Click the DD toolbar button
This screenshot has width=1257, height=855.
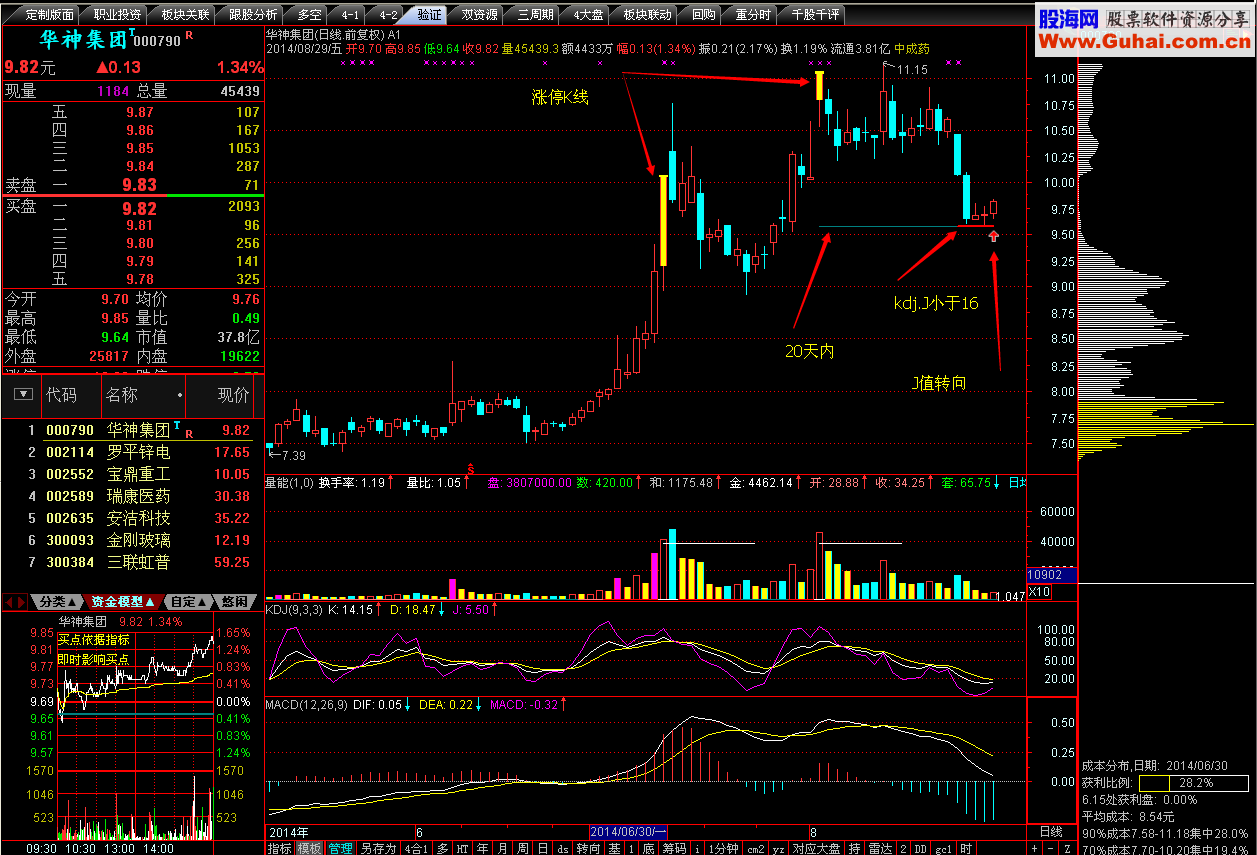click(x=919, y=848)
